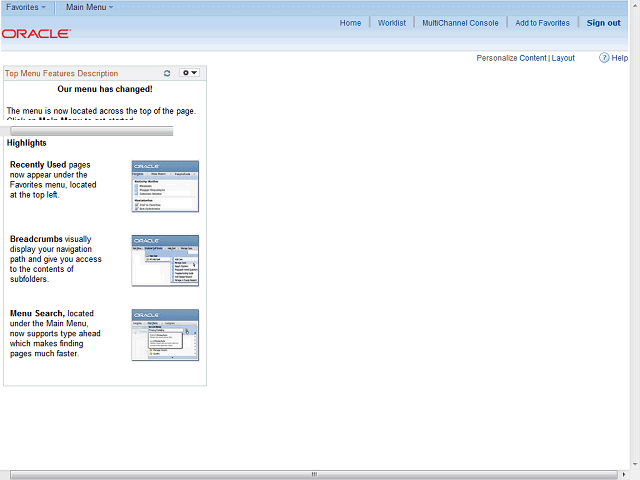Click the Highlights heading

pyautogui.click(x=27, y=143)
